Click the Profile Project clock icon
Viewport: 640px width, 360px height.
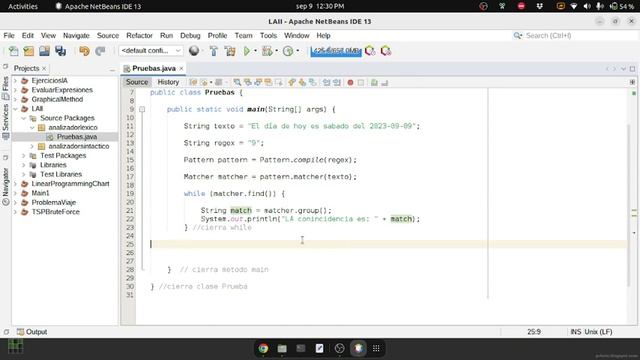tap(288, 51)
